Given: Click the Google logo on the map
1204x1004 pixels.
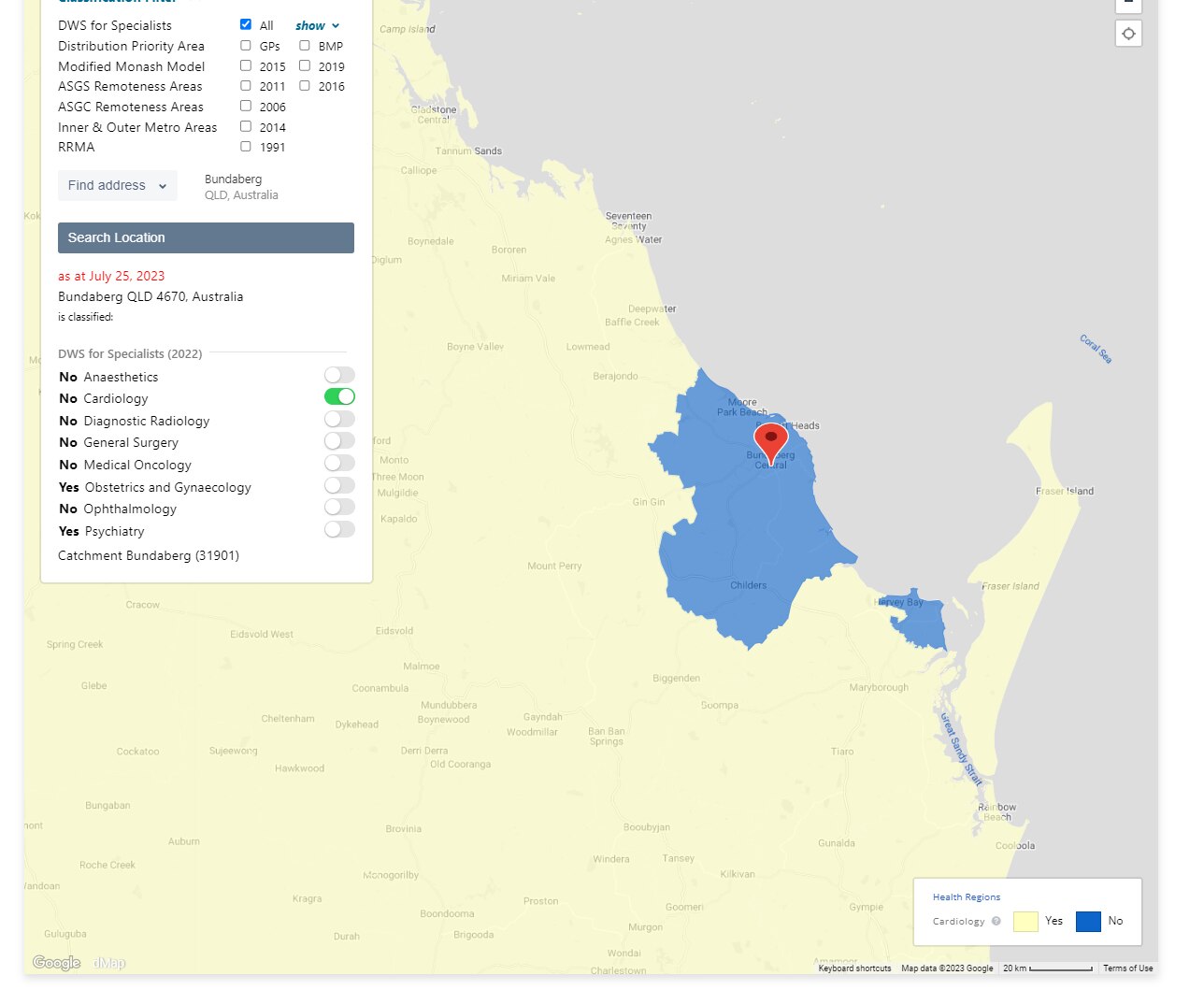Looking at the screenshot, I should click(56, 963).
